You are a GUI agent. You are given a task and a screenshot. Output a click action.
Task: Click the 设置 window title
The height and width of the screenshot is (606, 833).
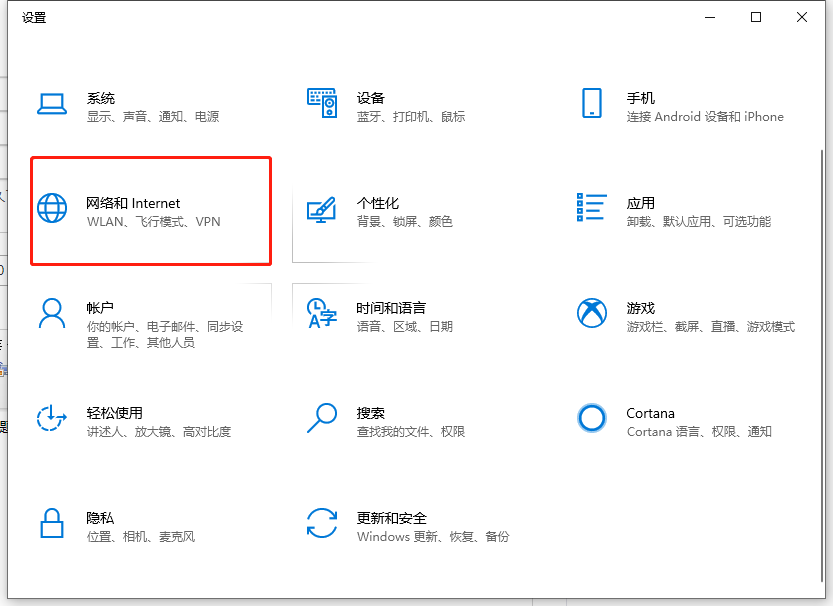(34, 17)
